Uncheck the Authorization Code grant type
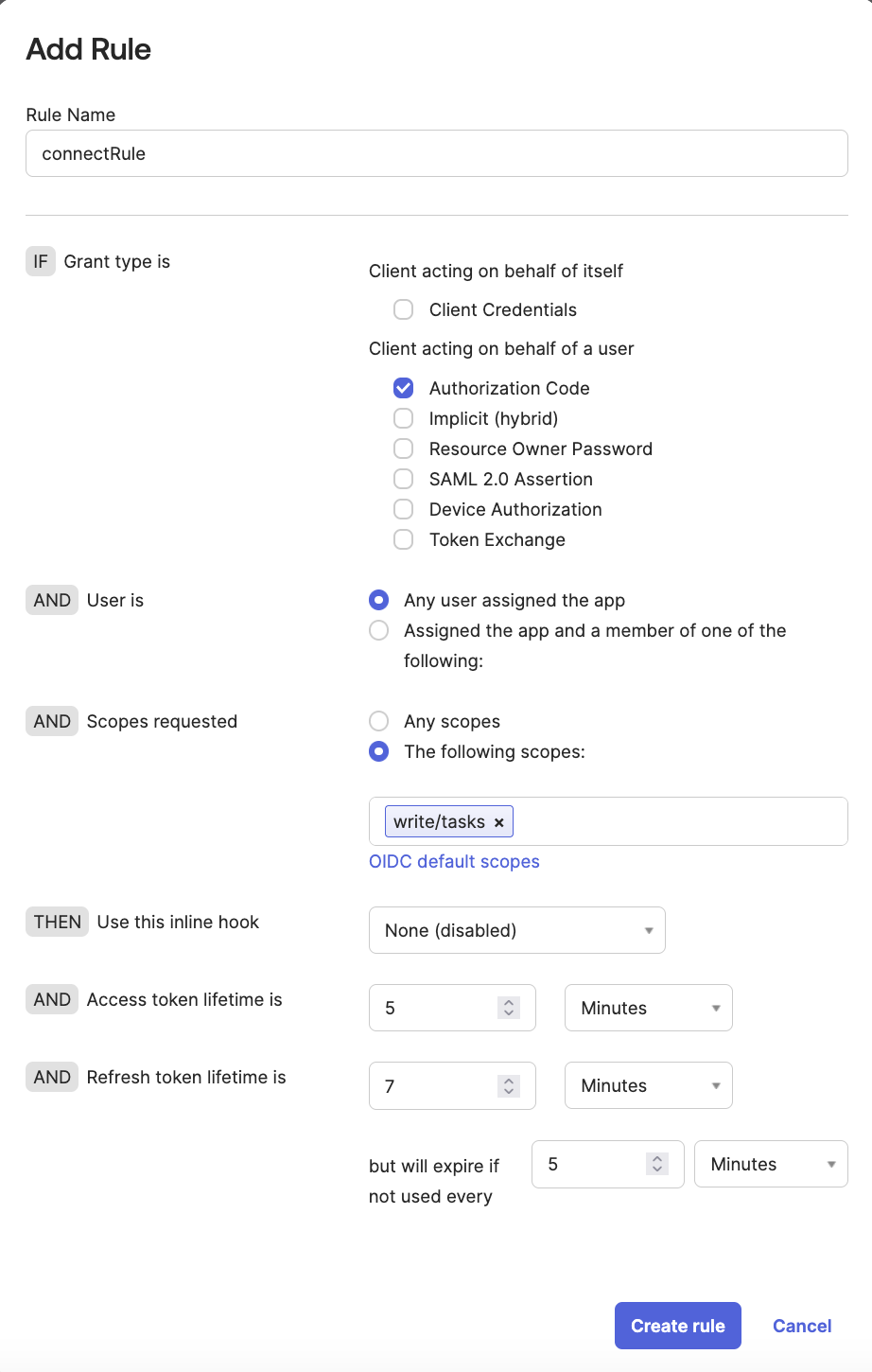 point(403,388)
